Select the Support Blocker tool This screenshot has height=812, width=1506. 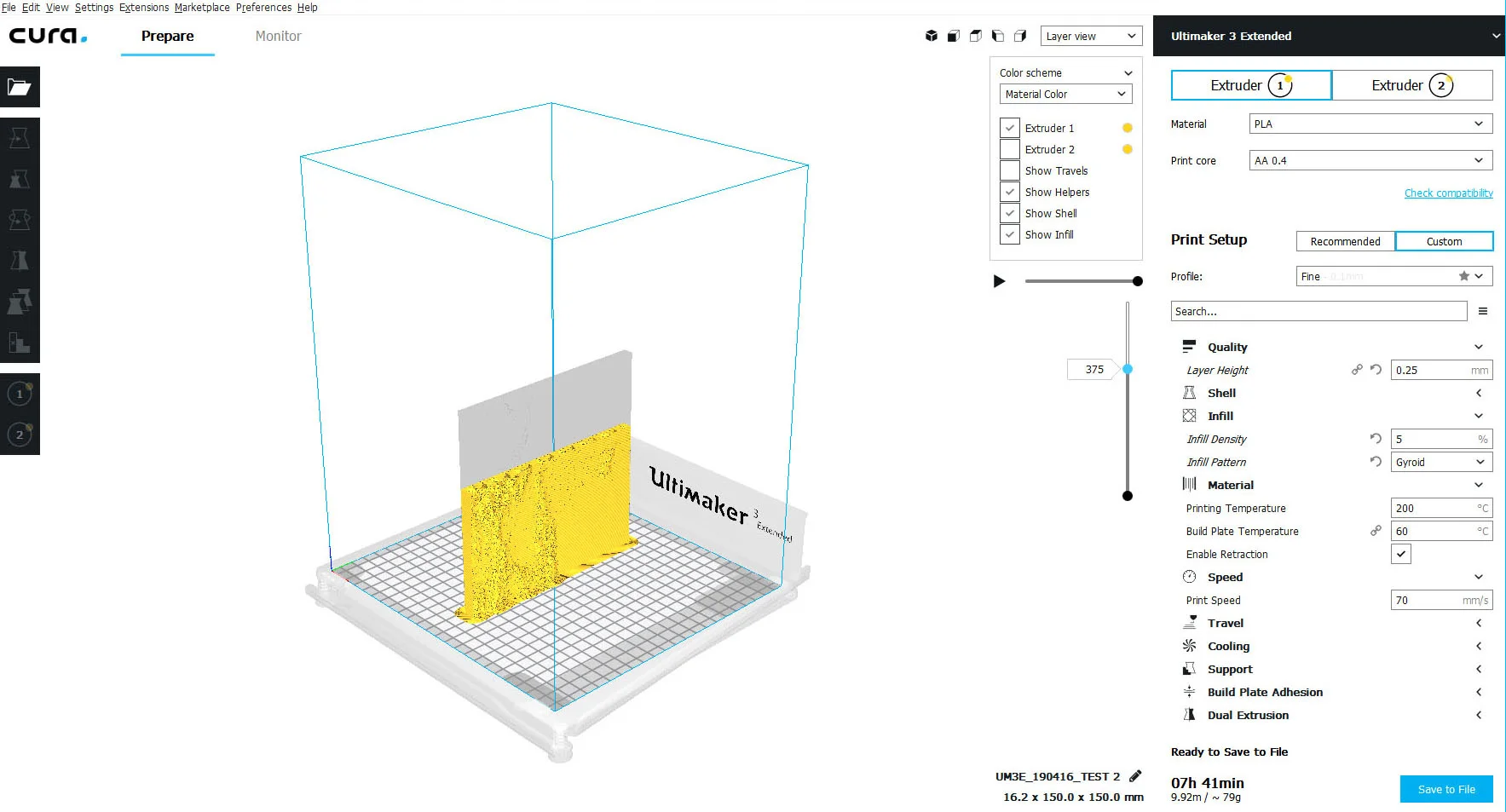point(20,343)
